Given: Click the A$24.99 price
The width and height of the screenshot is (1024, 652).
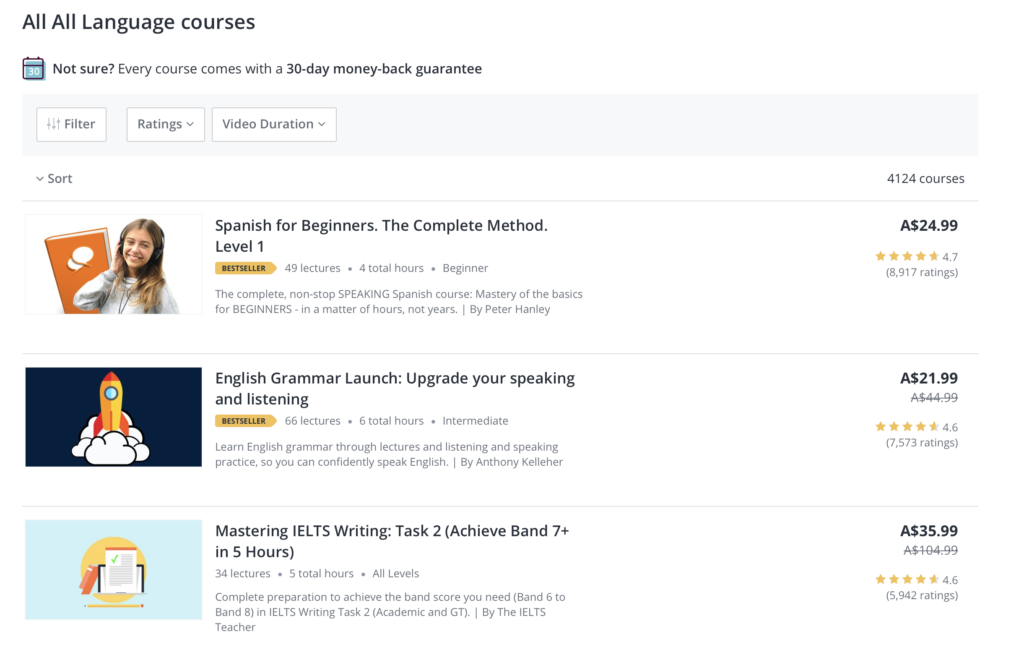Looking at the screenshot, I should [x=929, y=225].
